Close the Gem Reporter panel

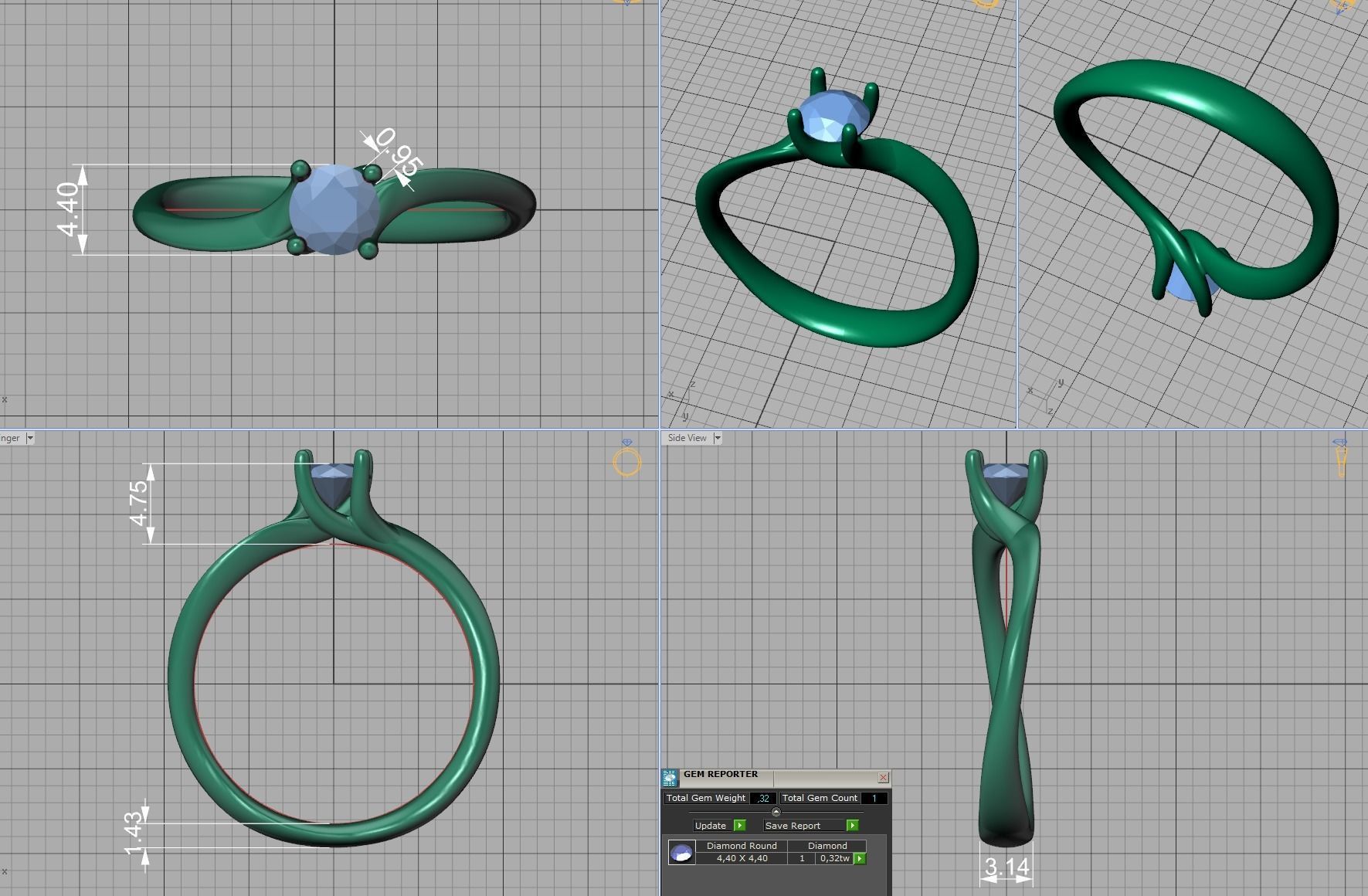pyautogui.click(x=883, y=777)
